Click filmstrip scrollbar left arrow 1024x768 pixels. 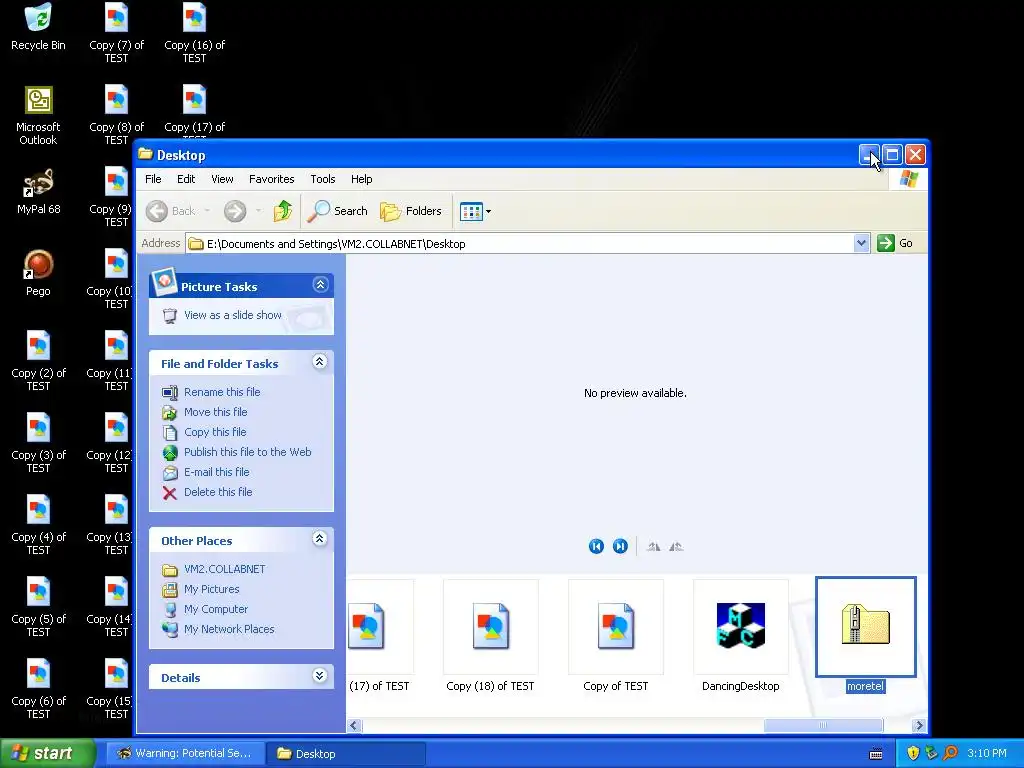click(x=355, y=725)
